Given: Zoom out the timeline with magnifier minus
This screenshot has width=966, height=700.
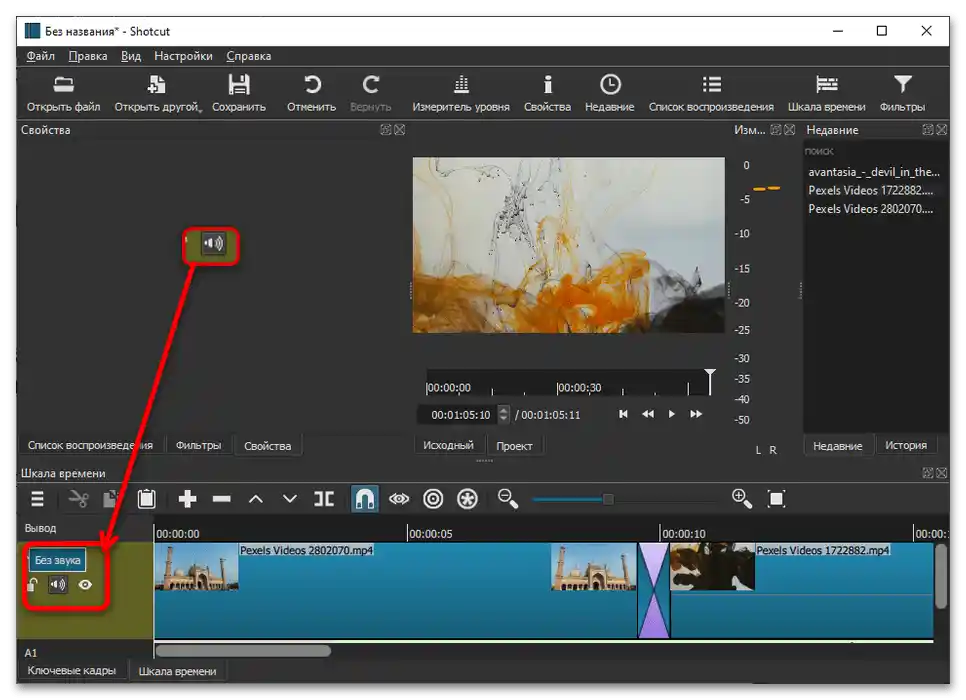Looking at the screenshot, I should pos(508,499).
